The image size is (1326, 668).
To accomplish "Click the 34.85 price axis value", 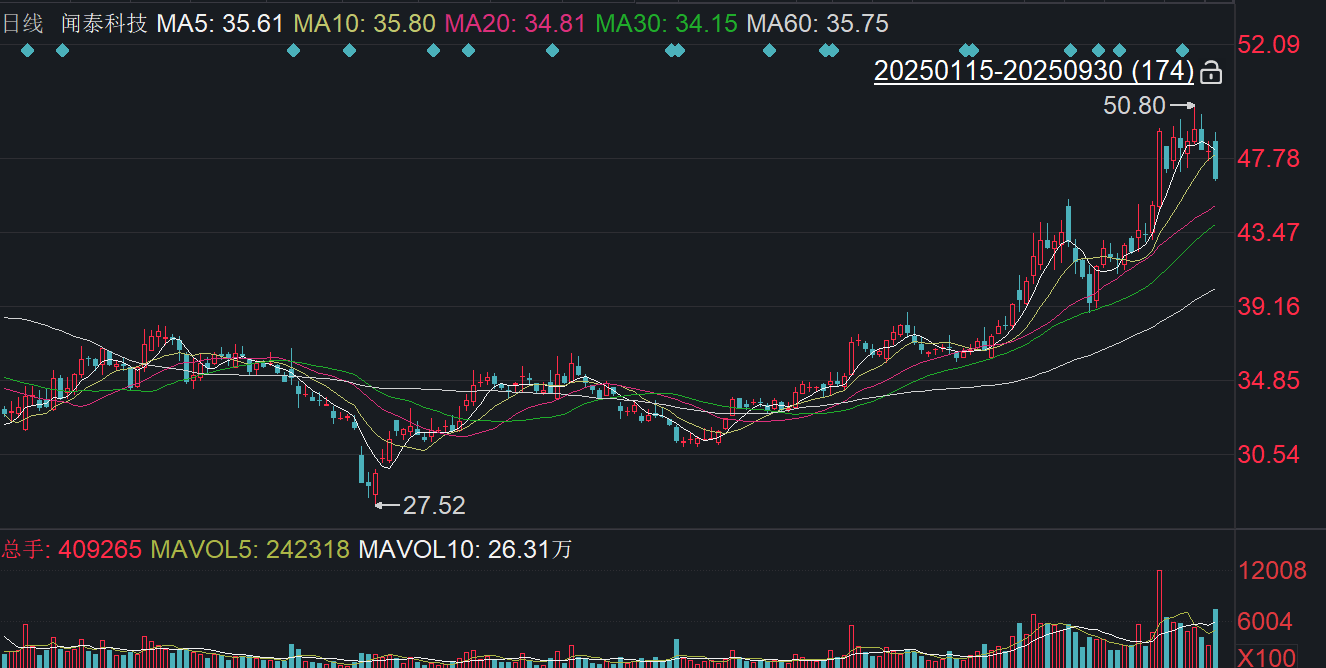I will (1270, 380).
